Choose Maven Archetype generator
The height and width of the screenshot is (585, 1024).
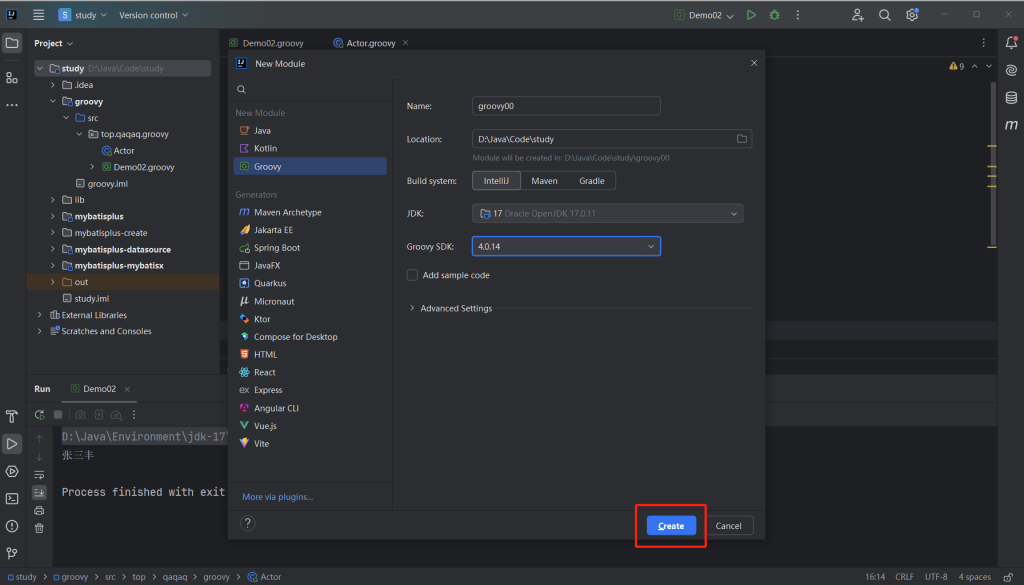pos(310,212)
